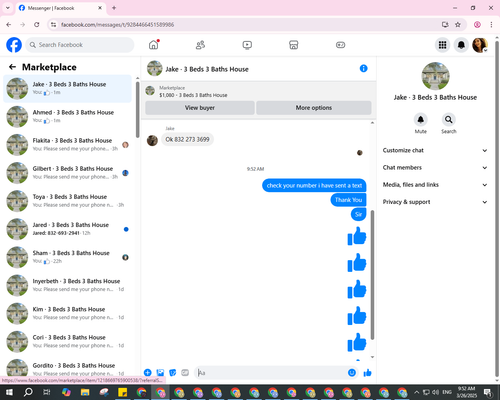Click the Search Facebook input field

(x=80, y=45)
